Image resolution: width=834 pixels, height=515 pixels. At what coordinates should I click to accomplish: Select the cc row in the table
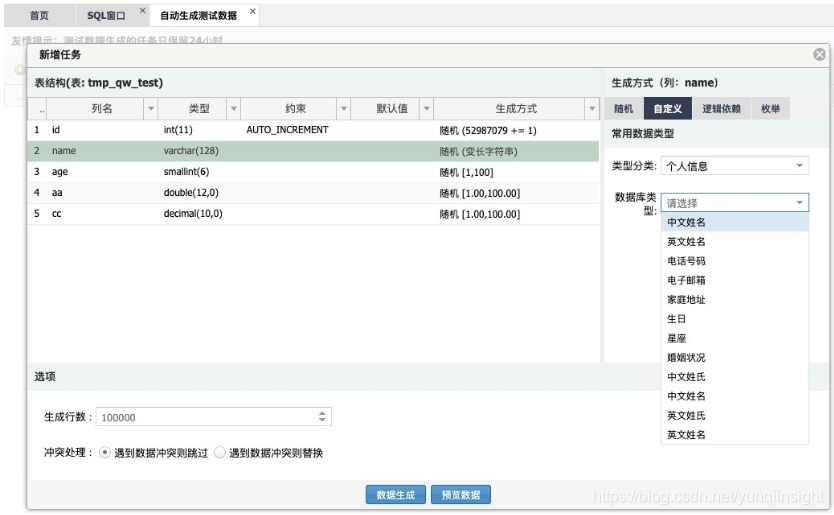pos(313,214)
